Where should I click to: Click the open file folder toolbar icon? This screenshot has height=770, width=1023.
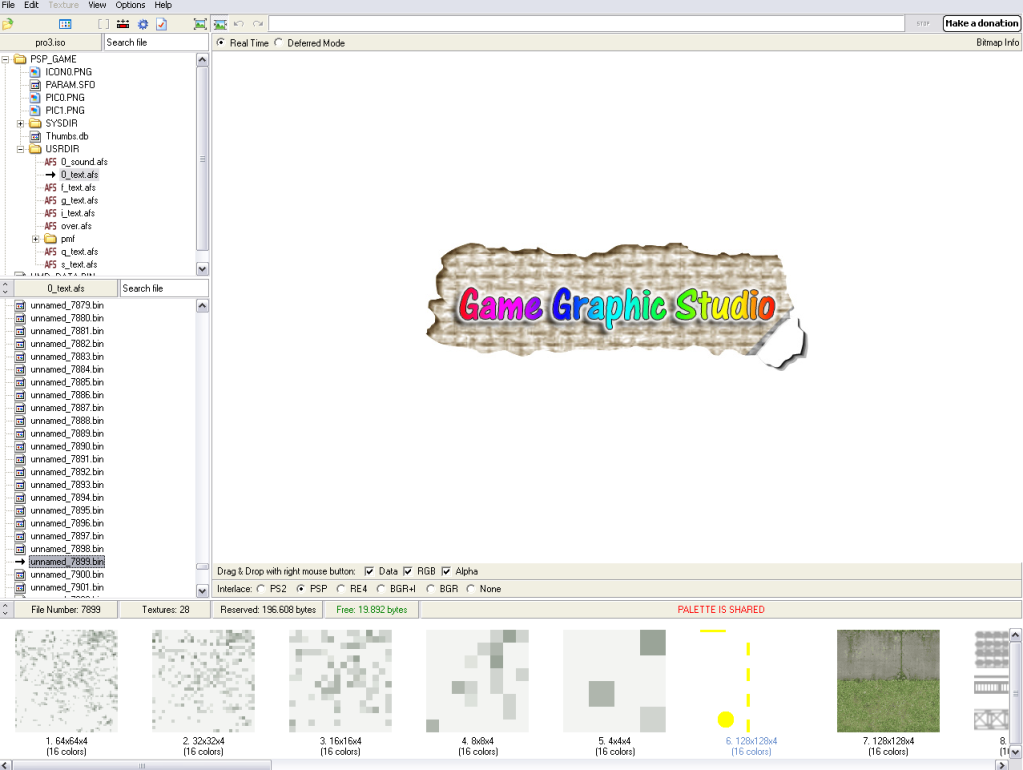8,24
